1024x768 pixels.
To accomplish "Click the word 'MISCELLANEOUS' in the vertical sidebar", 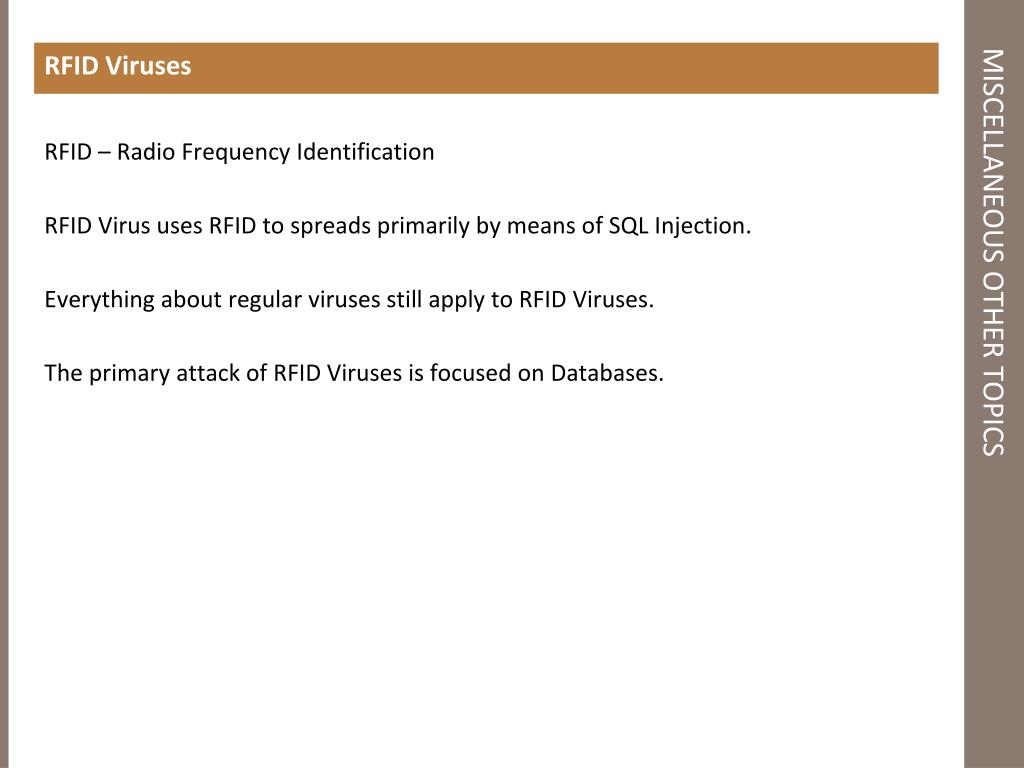I will (993, 155).
